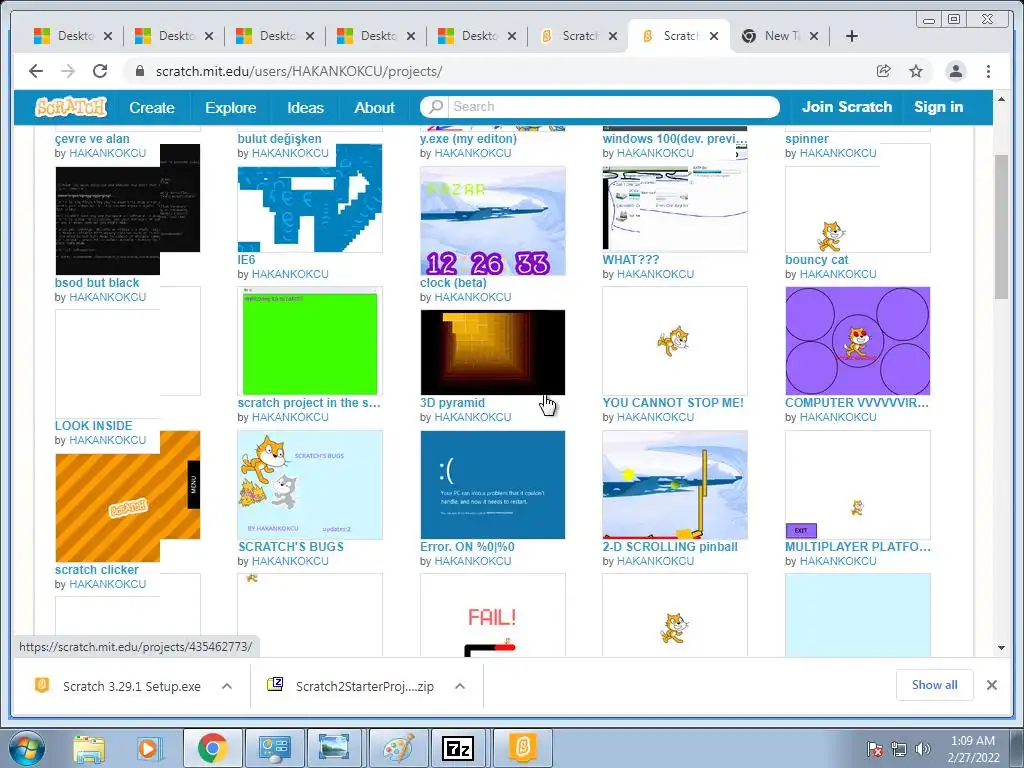1024x768 pixels.
Task: Open the Control Panel taskbar icon
Action: pyautogui.click(x=274, y=748)
